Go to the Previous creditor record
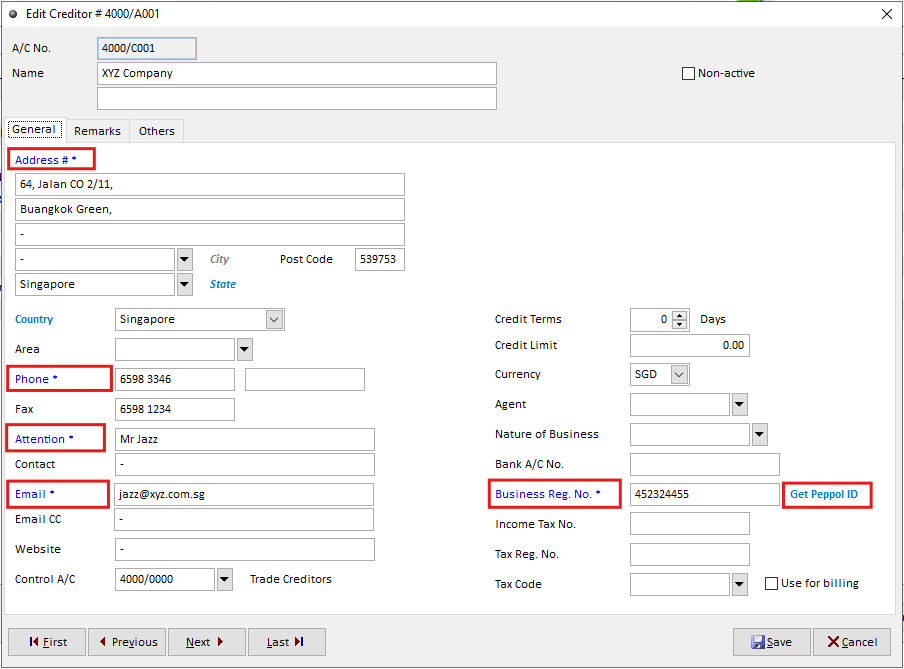The image size is (904, 669). (x=127, y=642)
